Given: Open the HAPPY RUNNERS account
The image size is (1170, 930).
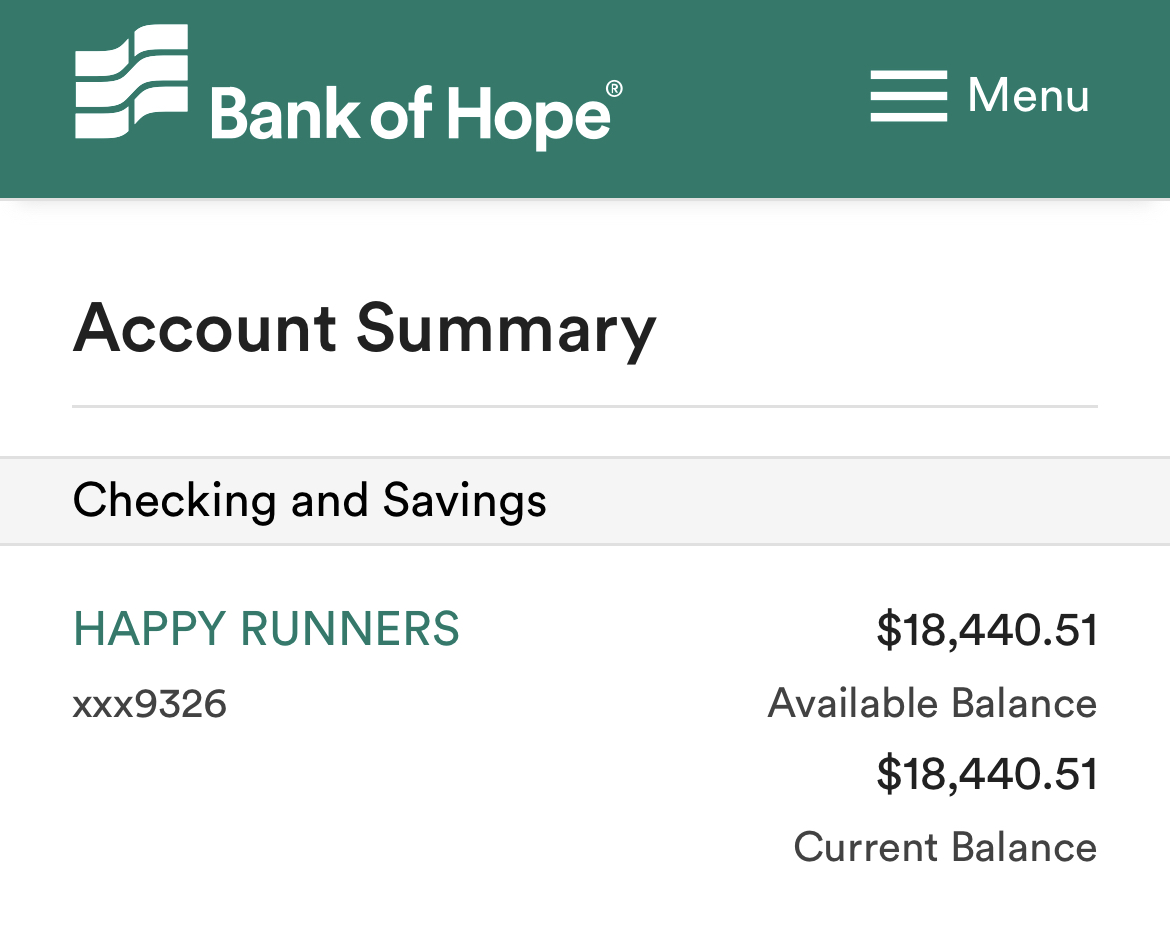Looking at the screenshot, I should click(x=266, y=629).
